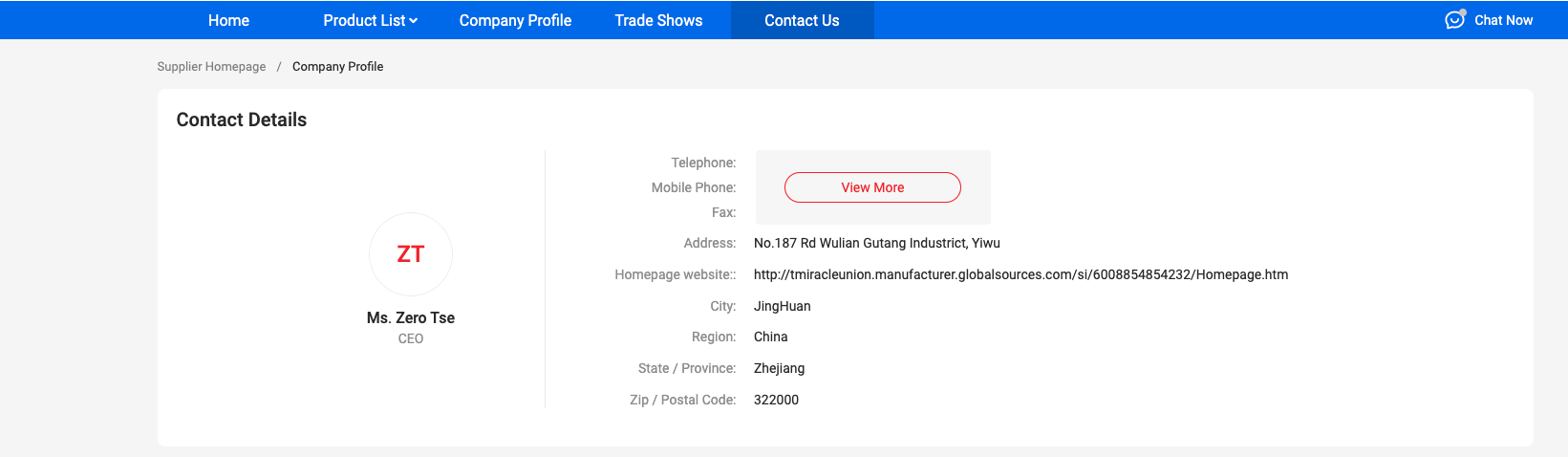Click the ZT avatar circle
This screenshot has height=457, width=1568.
411,254
